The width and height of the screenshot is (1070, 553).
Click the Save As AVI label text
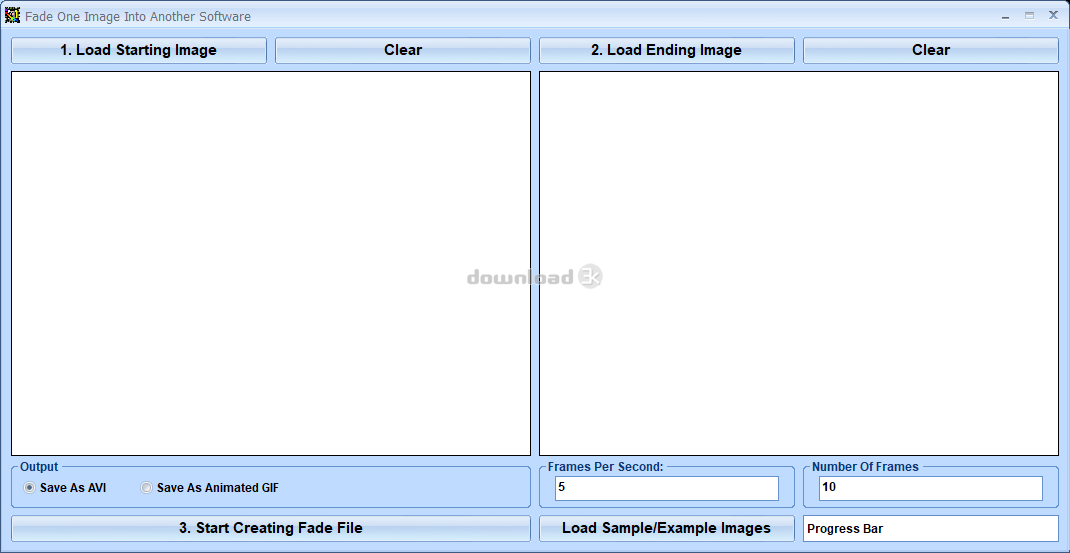click(73, 488)
